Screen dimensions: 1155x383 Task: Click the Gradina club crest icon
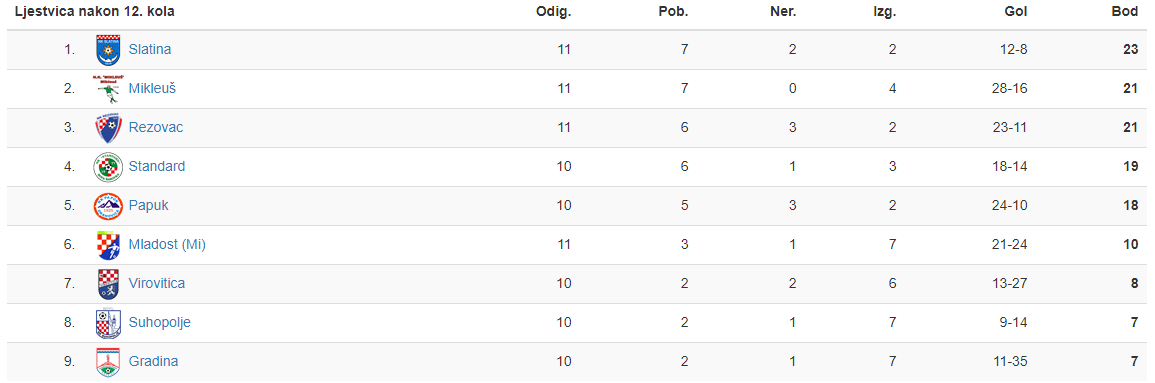pyautogui.click(x=108, y=362)
